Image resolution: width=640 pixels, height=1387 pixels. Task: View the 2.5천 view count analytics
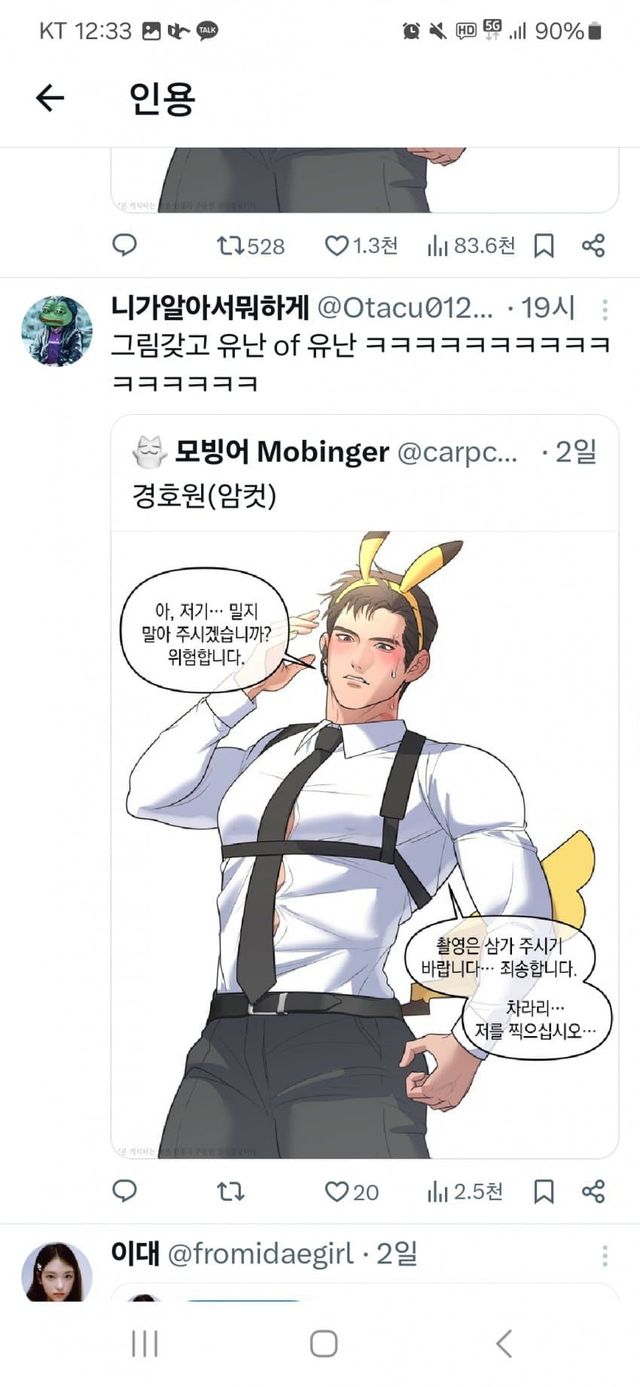[465, 1191]
